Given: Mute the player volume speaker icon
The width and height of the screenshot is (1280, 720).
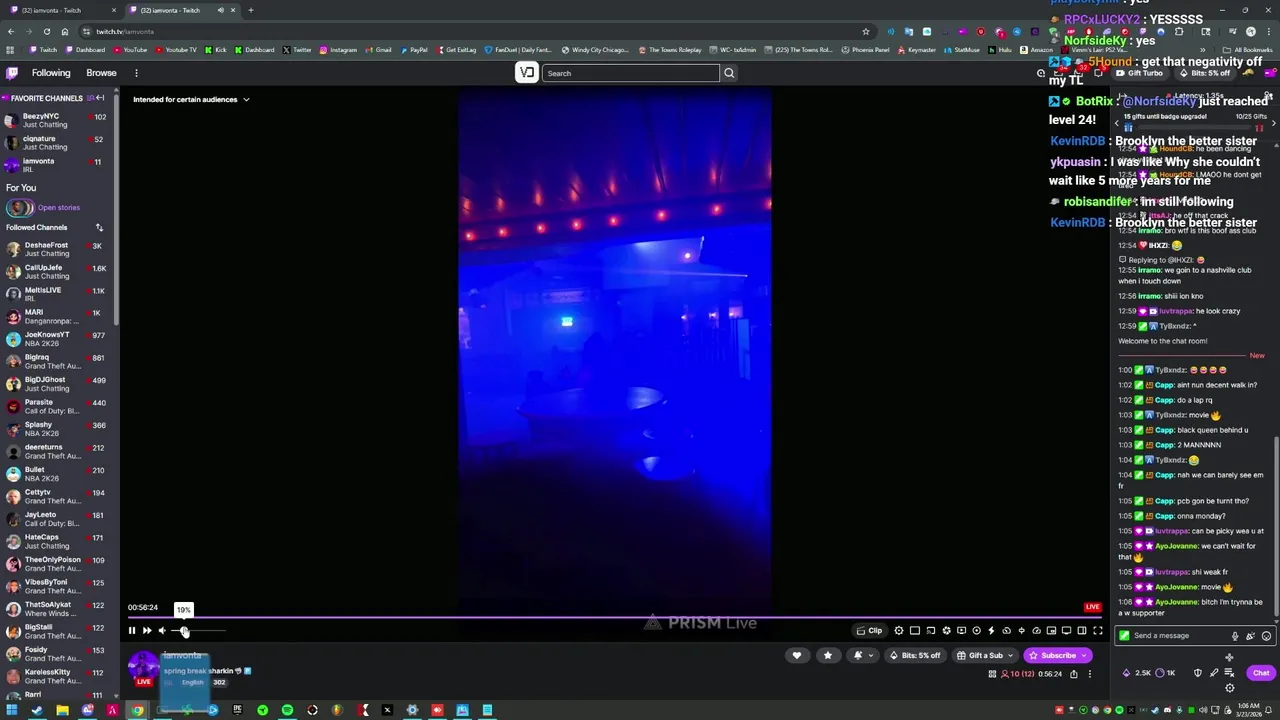Looking at the screenshot, I should (162, 630).
